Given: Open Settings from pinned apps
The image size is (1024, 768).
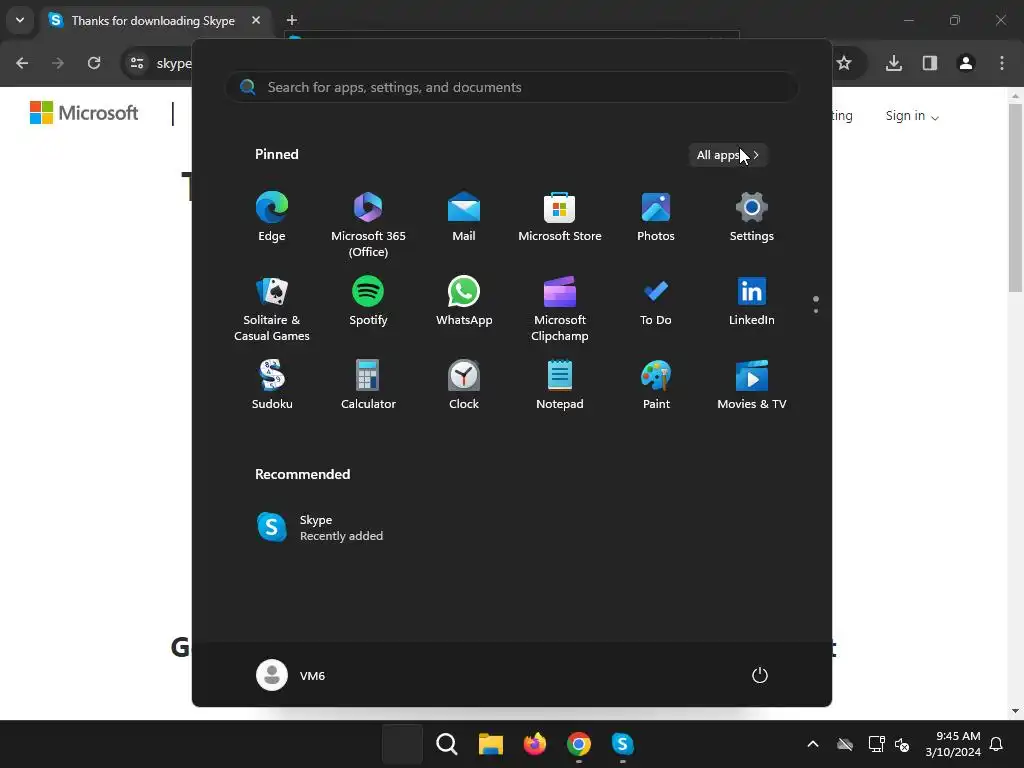Looking at the screenshot, I should pyautogui.click(x=752, y=216).
